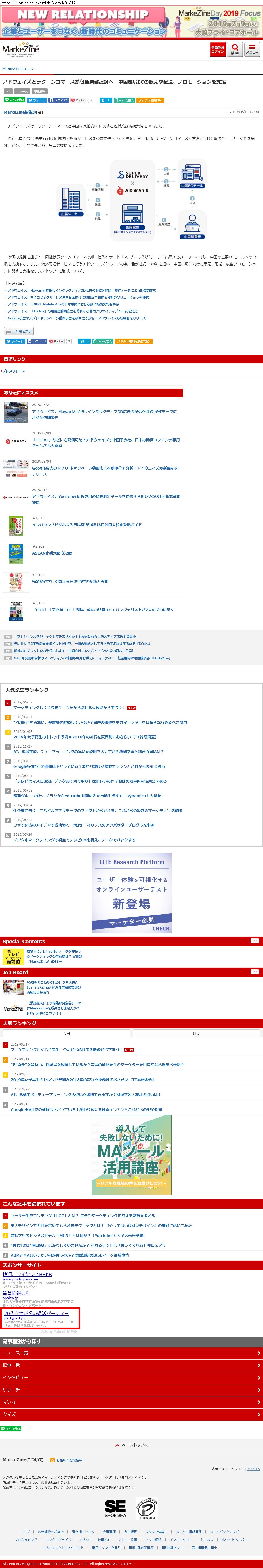Switch to the 月間 ranking tab
Image resolution: width=263 pixels, height=1568 pixels.
[x=197, y=1033]
